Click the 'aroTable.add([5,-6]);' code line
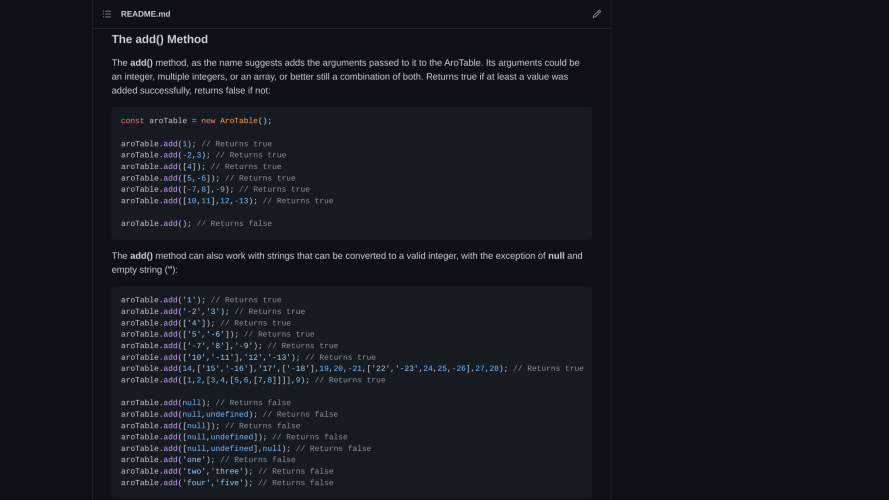Screen dimensions: 889x500 pos(208,178)
